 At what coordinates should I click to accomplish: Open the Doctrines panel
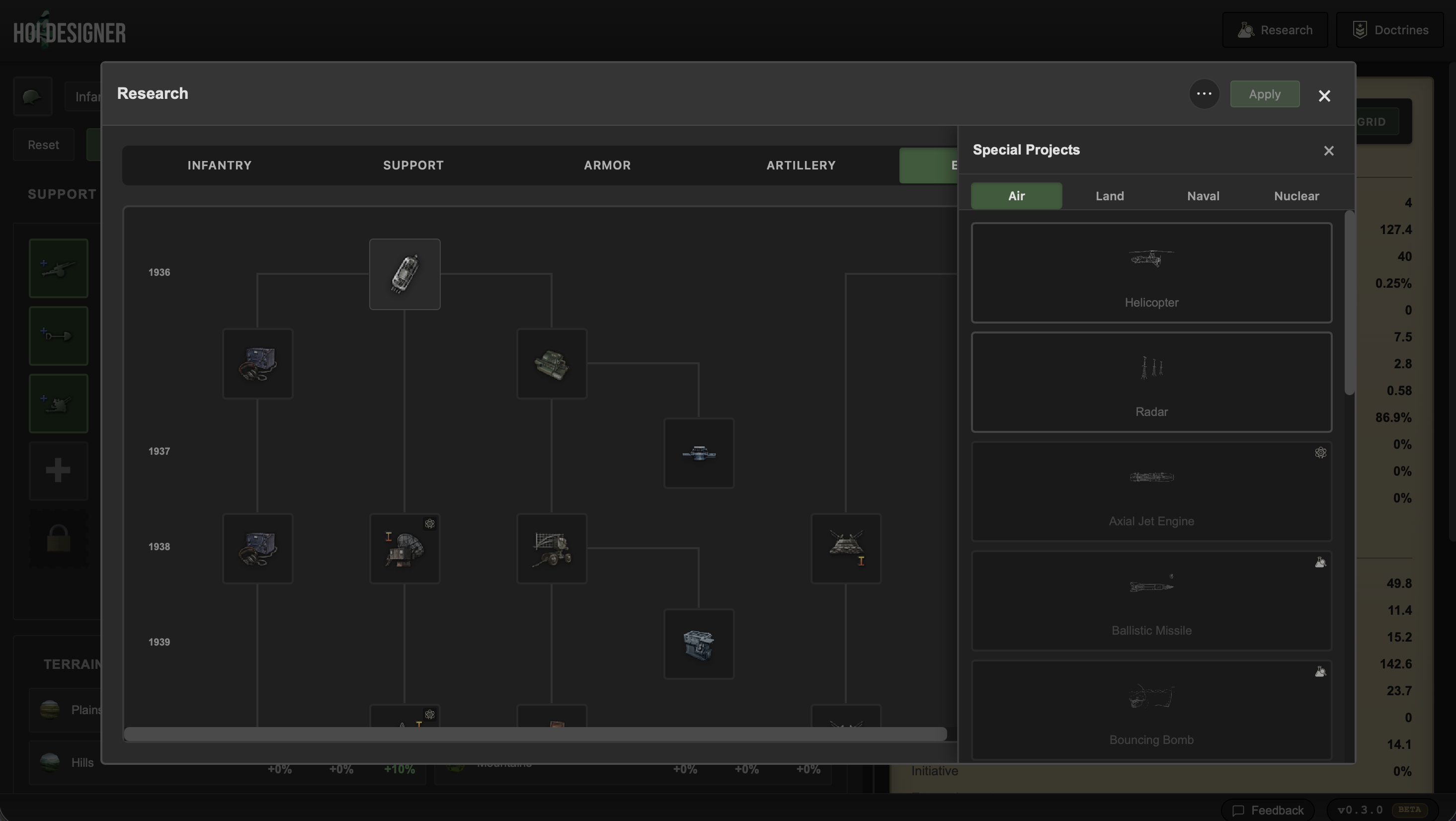click(x=1390, y=29)
